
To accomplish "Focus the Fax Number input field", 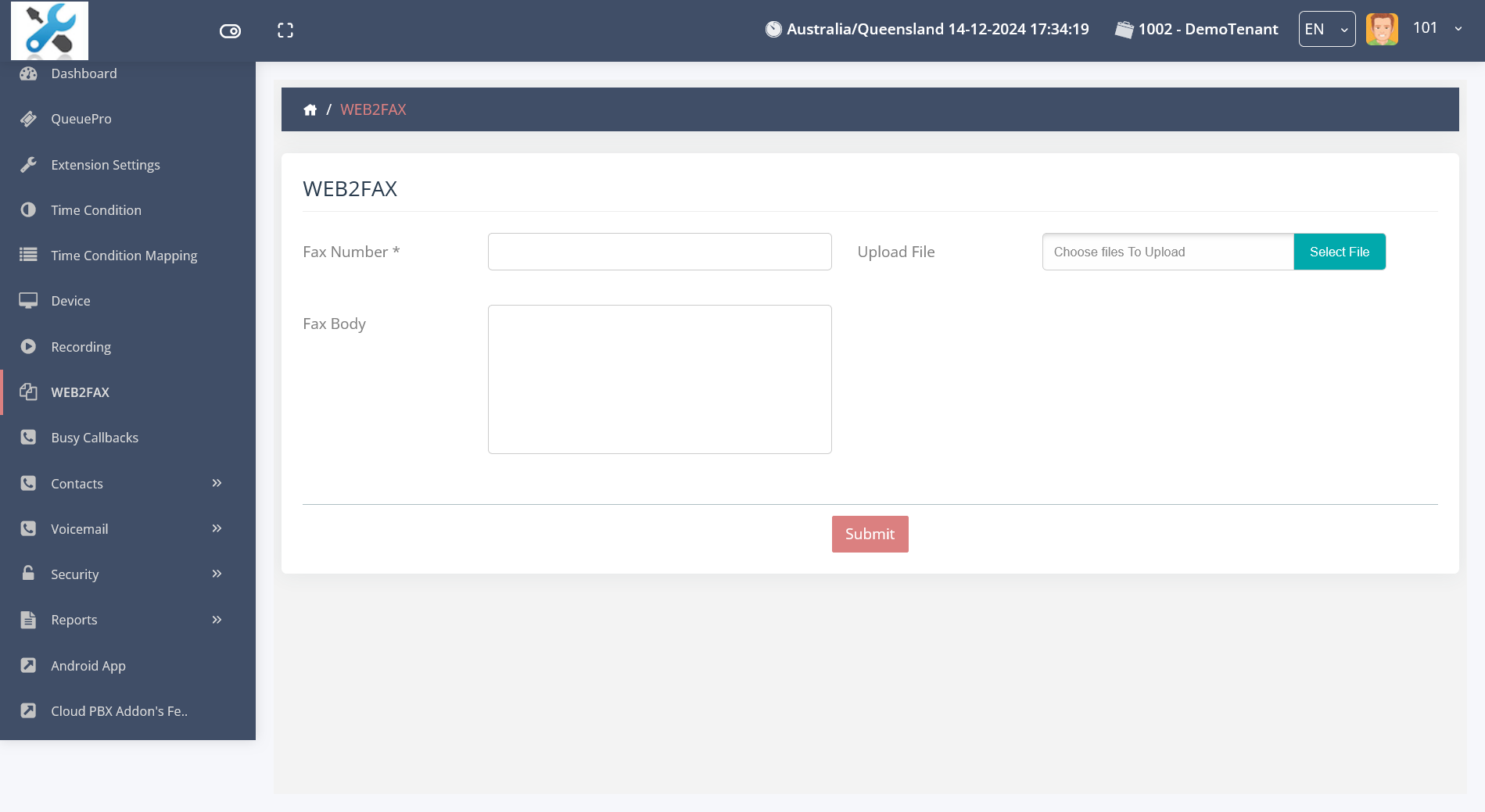I will pyautogui.click(x=659, y=252).
